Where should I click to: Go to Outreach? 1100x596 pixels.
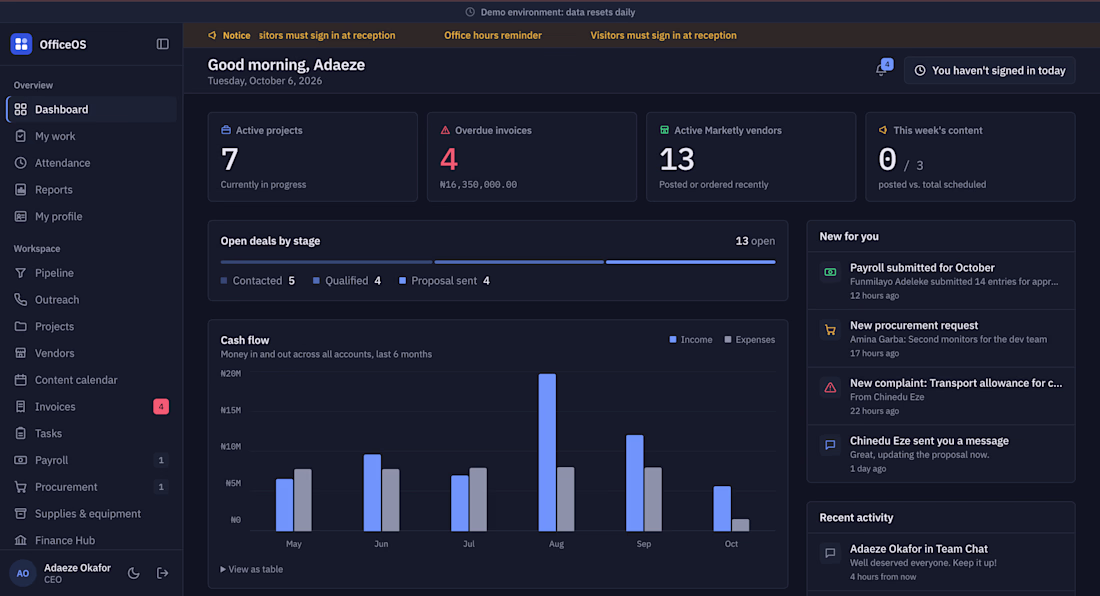(92, 299)
